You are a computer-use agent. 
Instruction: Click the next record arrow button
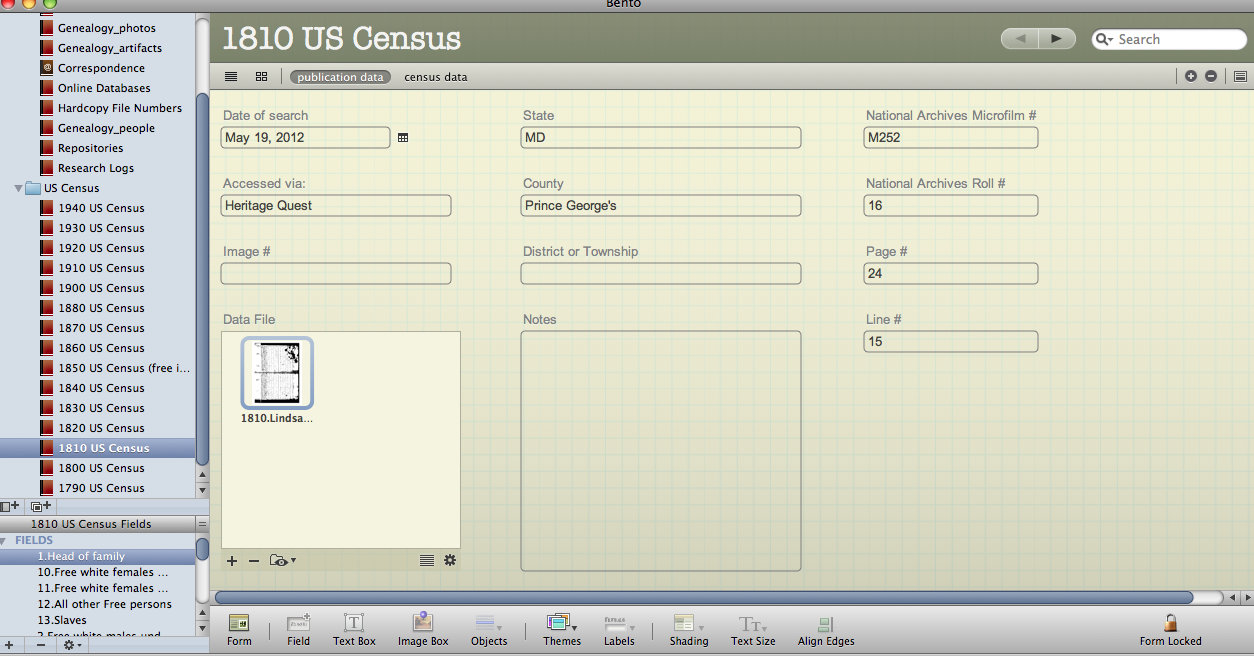click(x=1057, y=38)
